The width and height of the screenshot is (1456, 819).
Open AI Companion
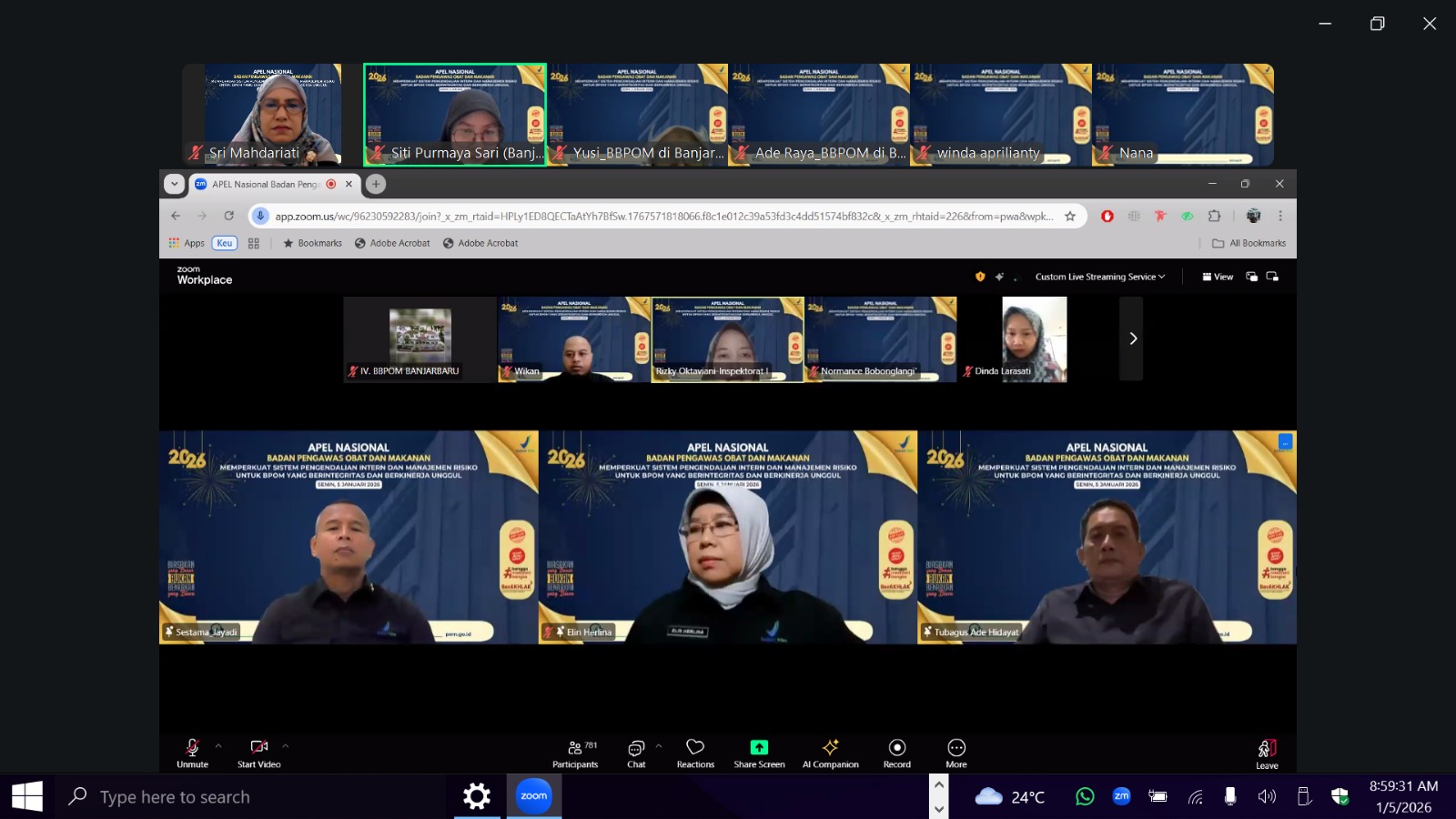pos(830,753)
